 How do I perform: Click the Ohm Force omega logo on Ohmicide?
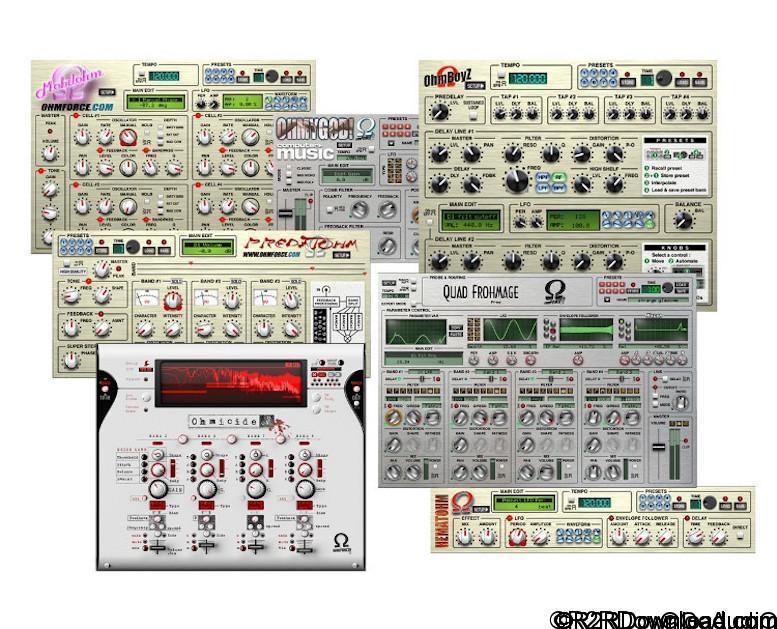point(341,542)
